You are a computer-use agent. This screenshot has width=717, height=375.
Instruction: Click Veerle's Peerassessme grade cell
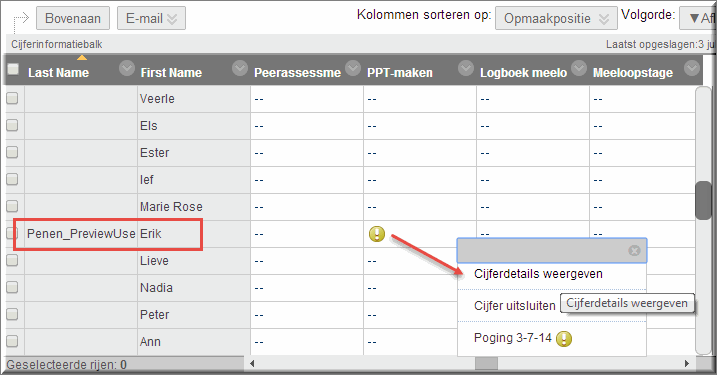pyautogui.click(x=307, y=99)
